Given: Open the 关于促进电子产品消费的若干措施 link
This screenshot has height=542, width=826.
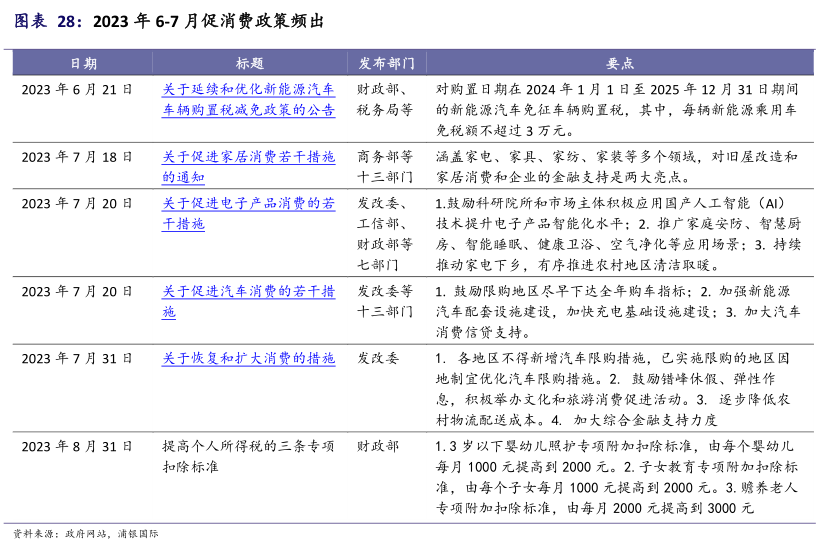Looking at the screenshot, I should (248, 214).
